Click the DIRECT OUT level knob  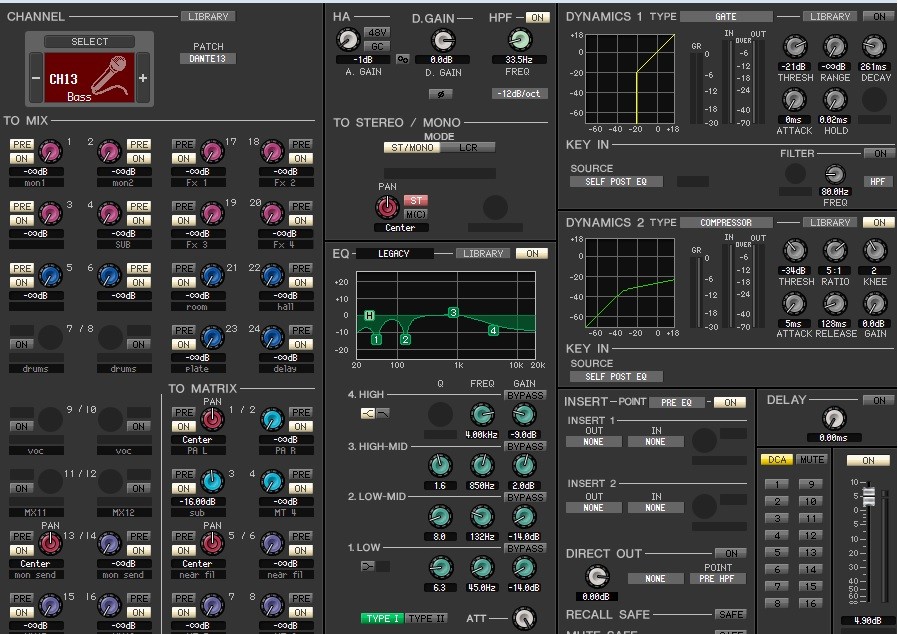click(x=597, y=577)
